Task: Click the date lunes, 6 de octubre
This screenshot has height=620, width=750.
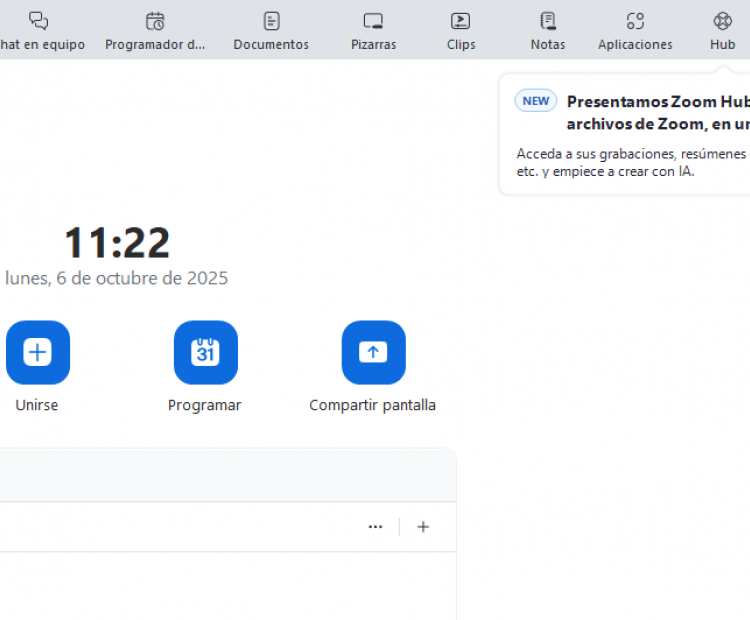Action: [x=116, y=278]
